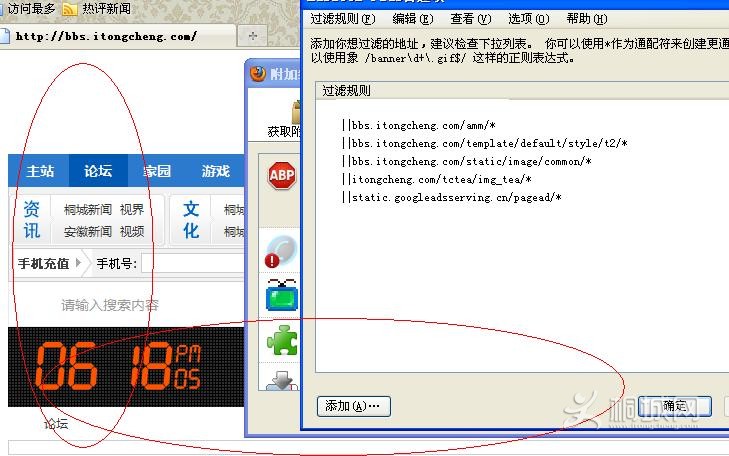
Task: Click the RSS icon beside 热评新闻 bookmark
Action: (70, 9)
